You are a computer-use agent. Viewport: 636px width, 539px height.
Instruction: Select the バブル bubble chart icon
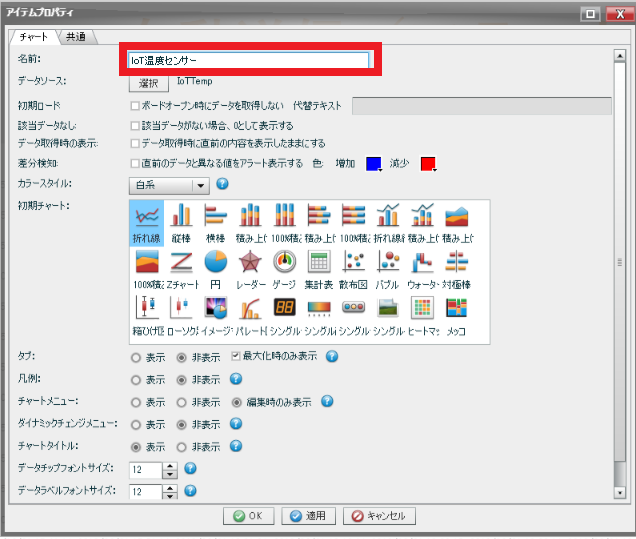(388, 270)
